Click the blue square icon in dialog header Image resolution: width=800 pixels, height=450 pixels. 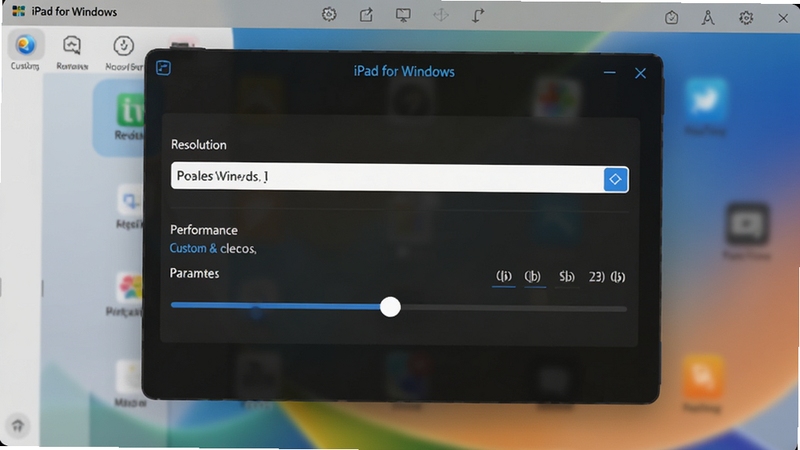(x=163, y=67)
